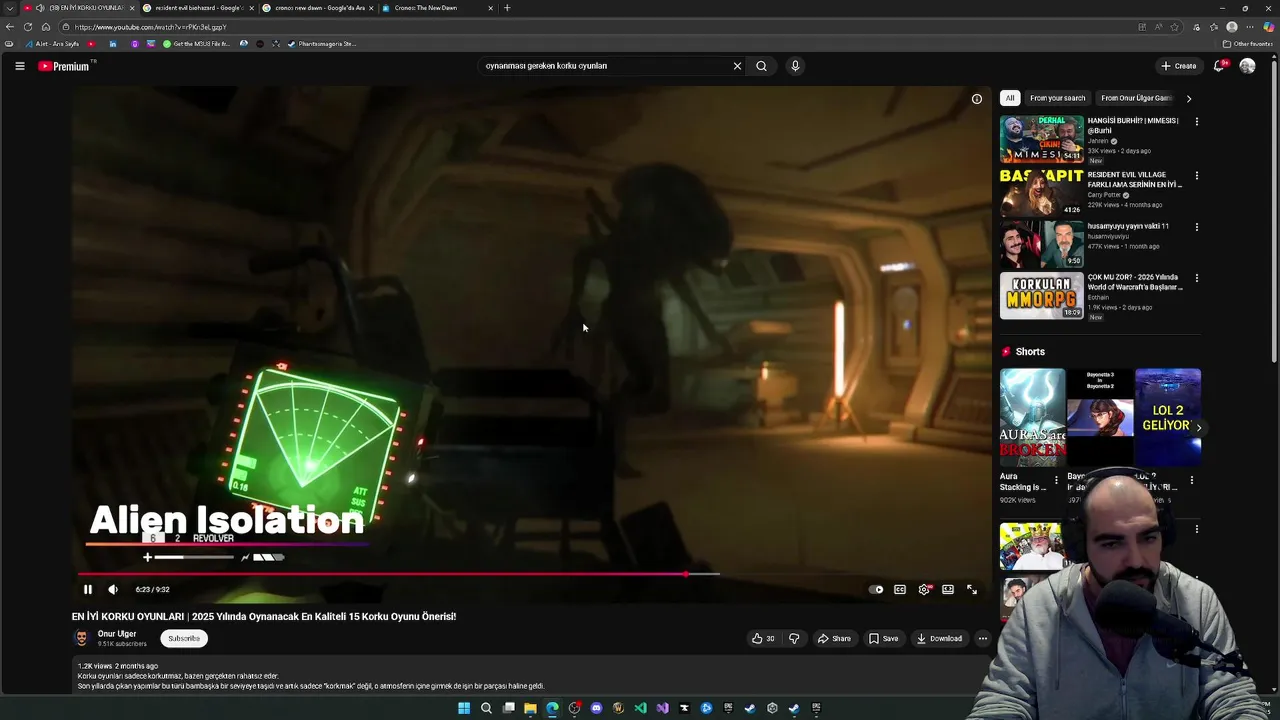This screenshot has height=720, width=1280.
Task: Show more filter chips with arrow
Action: [1189, 98]
